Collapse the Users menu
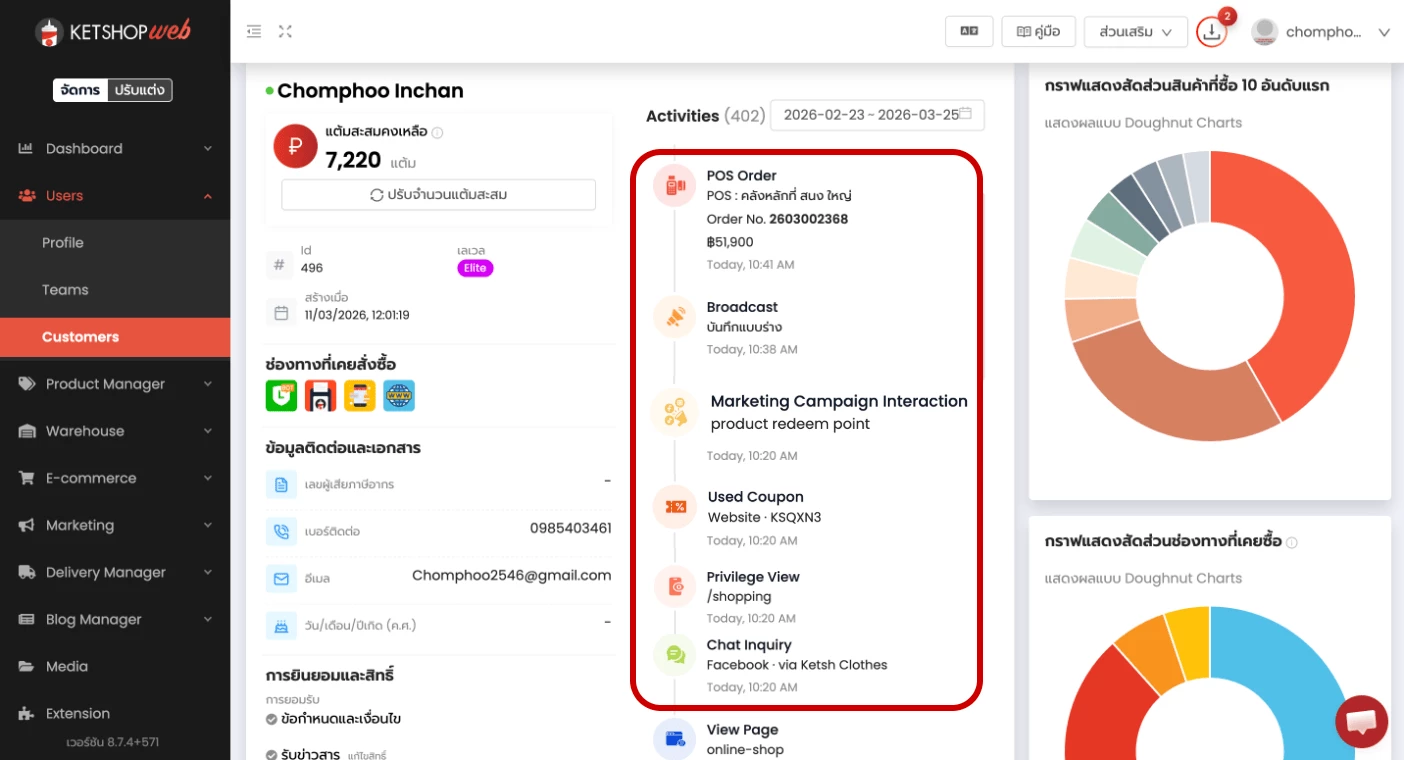 [115, 195]
